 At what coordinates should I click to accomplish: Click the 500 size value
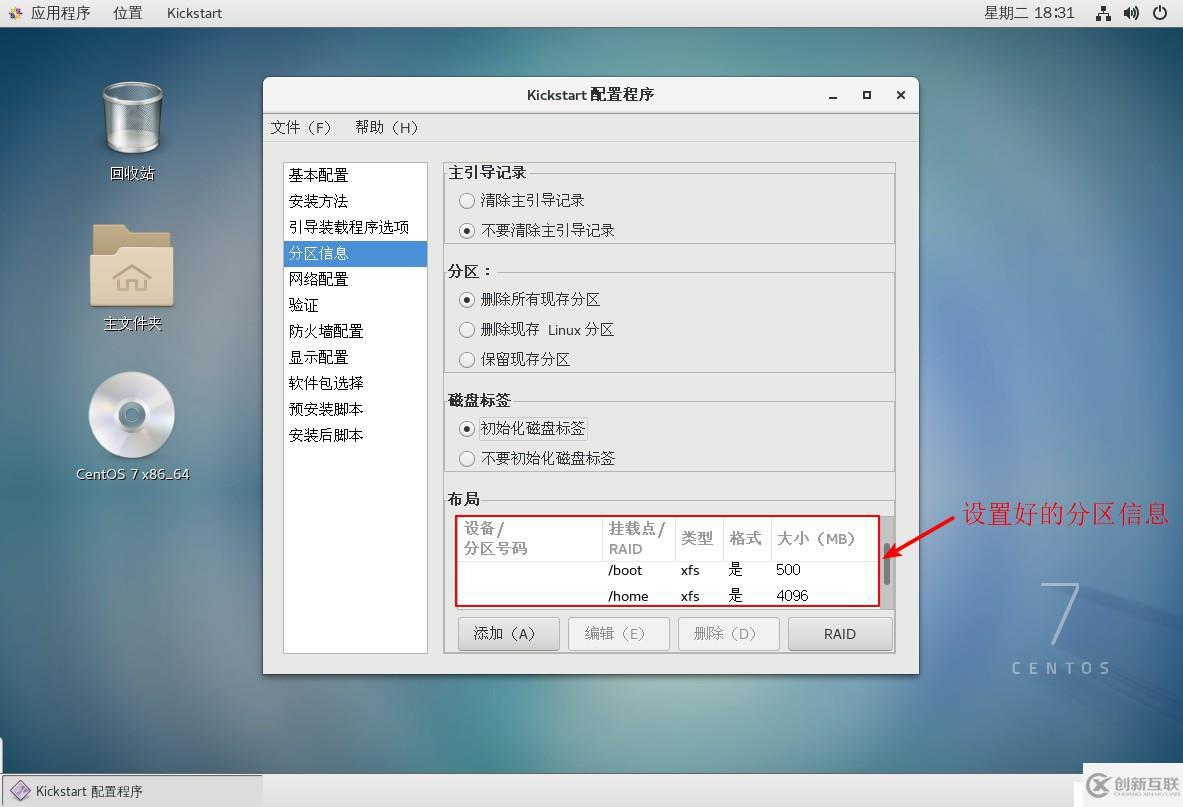(x=788, y=570)
